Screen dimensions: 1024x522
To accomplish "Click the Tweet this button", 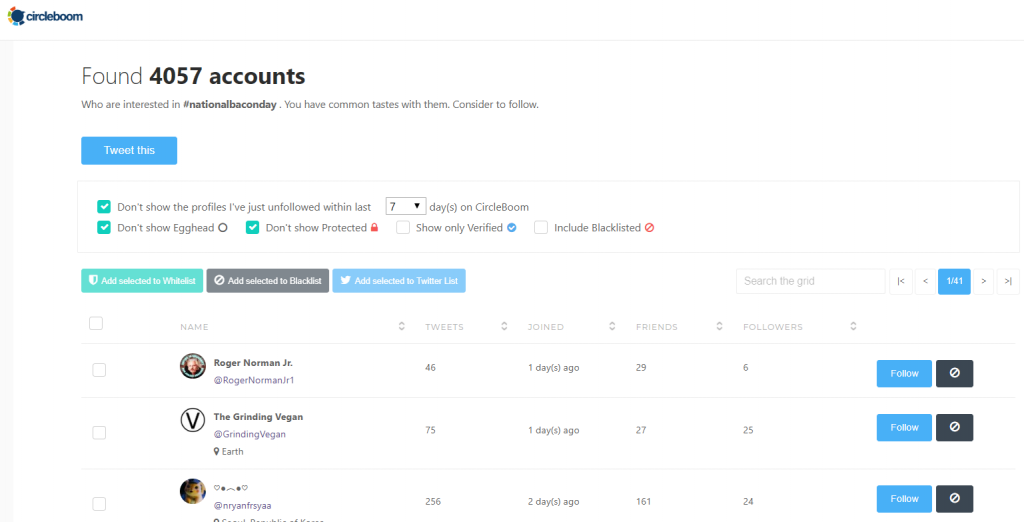I will click(129, 150).
